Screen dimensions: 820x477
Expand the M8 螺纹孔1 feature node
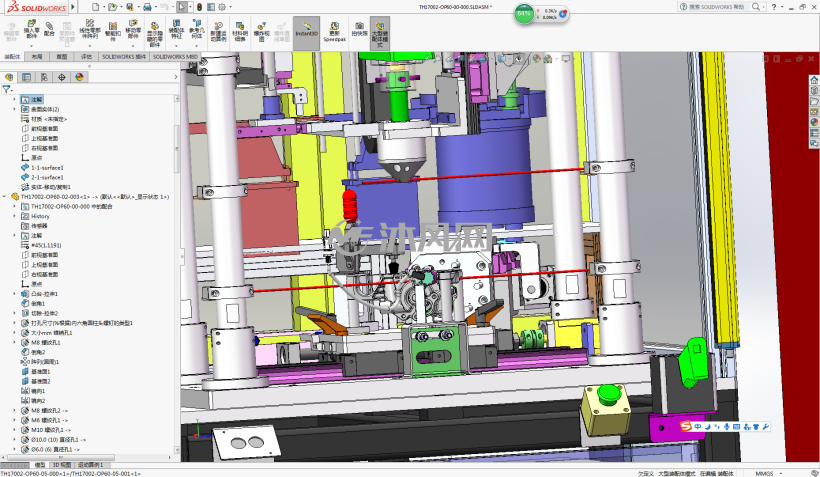(14, 342)
